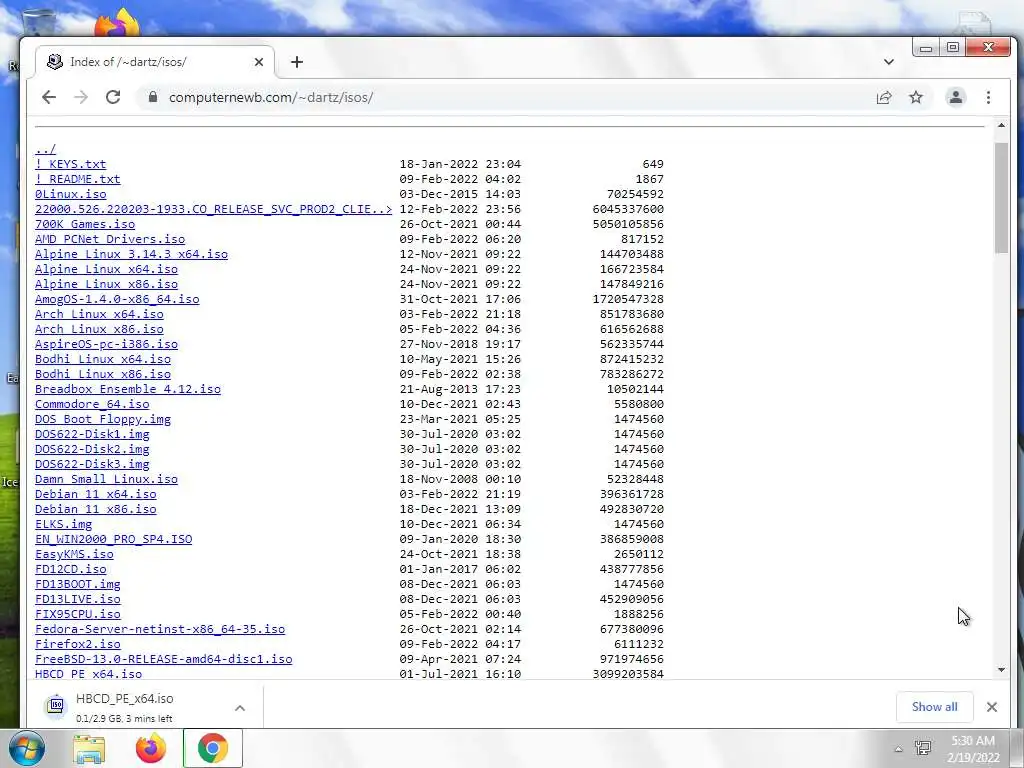Download Breadbox_Ensemble_4.12.iso
1024x768 pixels.
pyautogui.click(x=128, y=389)
